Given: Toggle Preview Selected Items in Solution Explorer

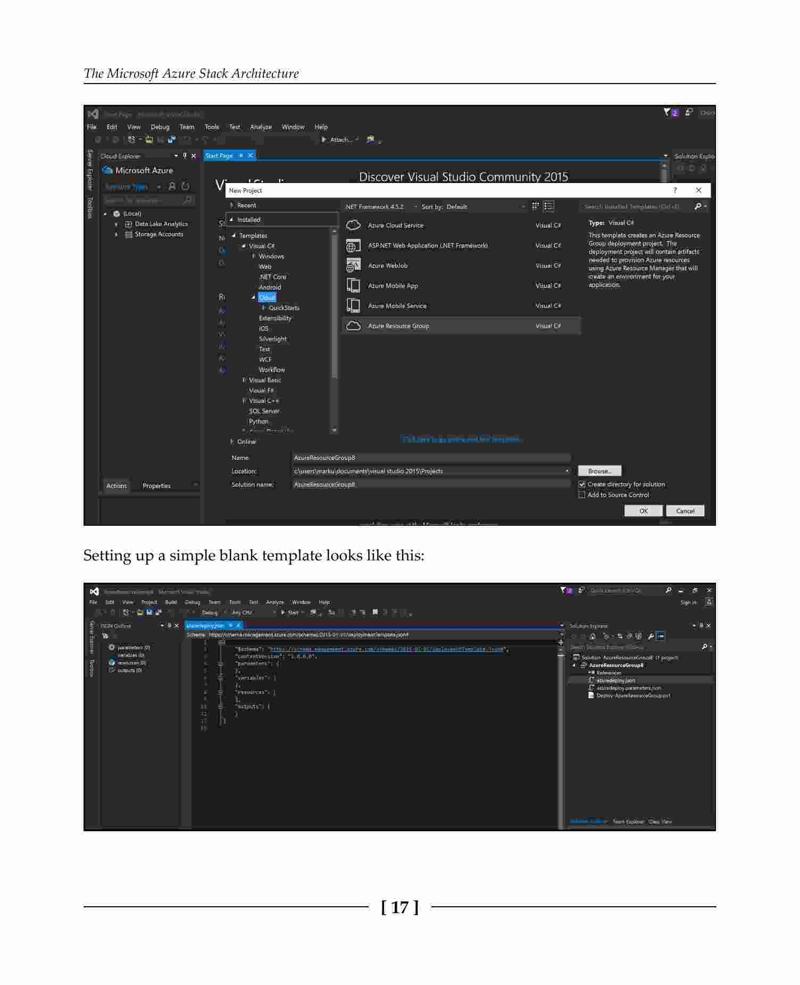Looking at the screenshot, I should 661,636.
